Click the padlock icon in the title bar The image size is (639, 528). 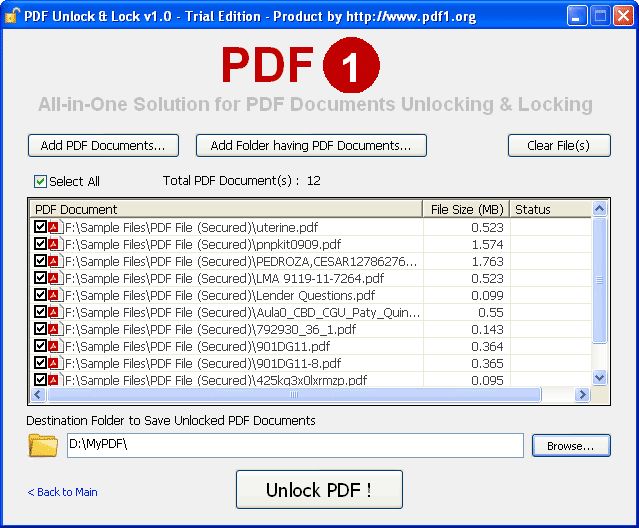[x=11, y=15]
